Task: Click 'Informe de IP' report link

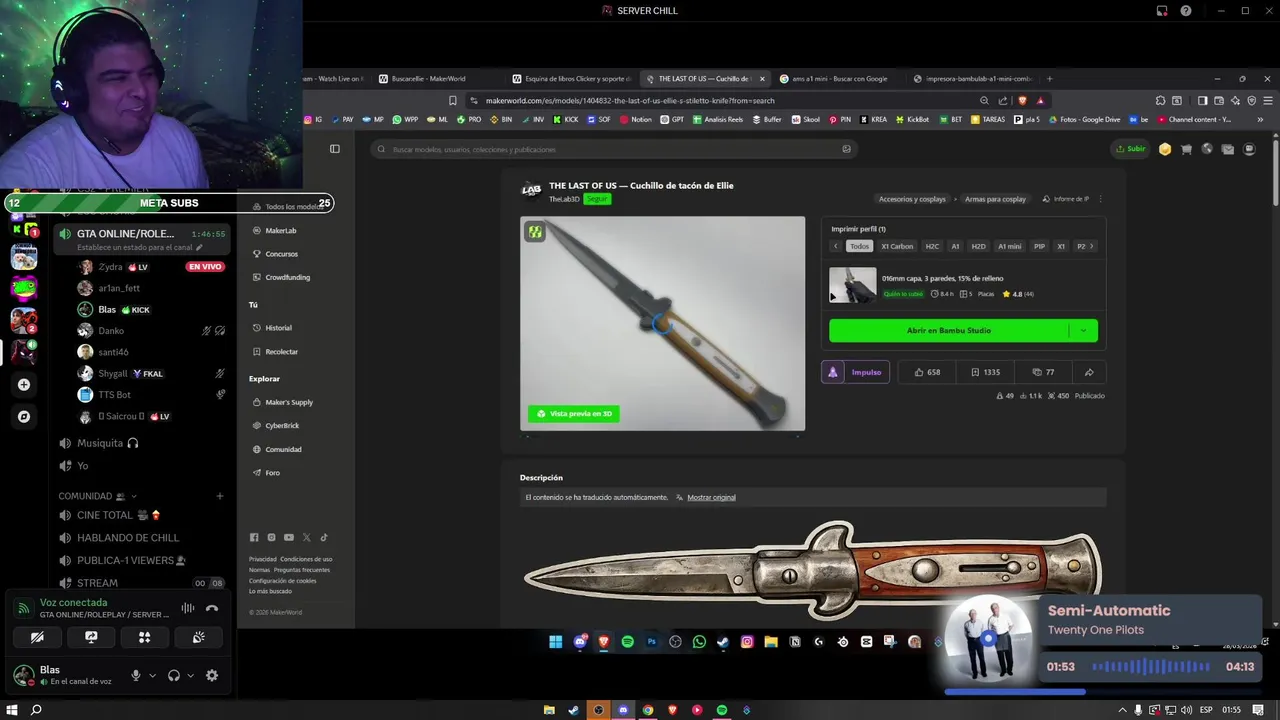Action: [x=1065, y=199]
